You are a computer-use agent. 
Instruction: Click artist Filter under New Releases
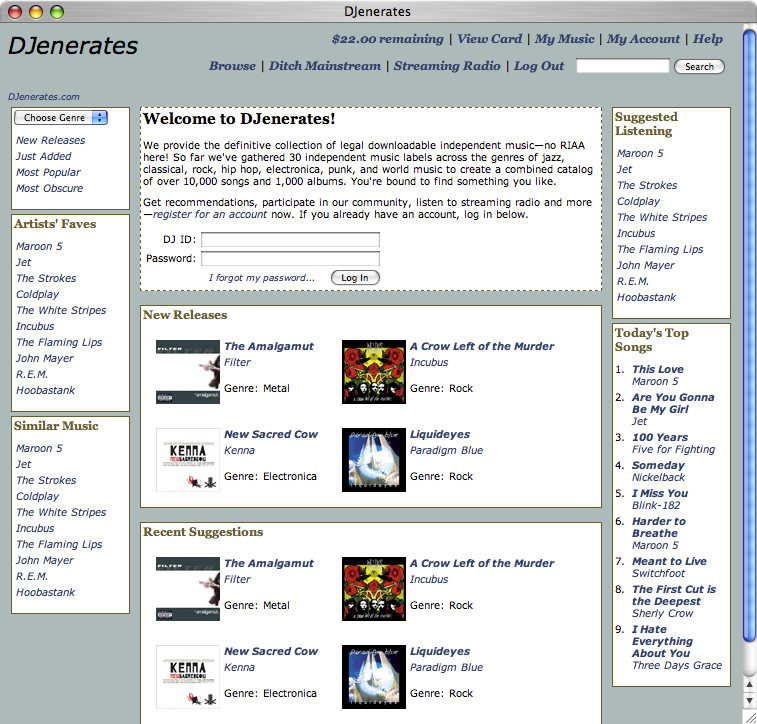pyautogui.click(x=237, y=362)
